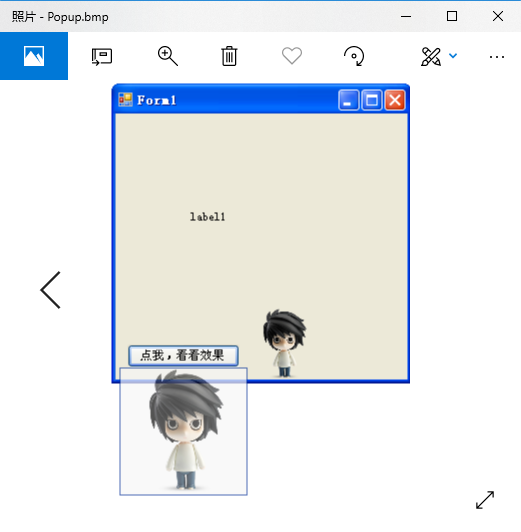Add photo to favorites with heart icon

tap(292, 56)
